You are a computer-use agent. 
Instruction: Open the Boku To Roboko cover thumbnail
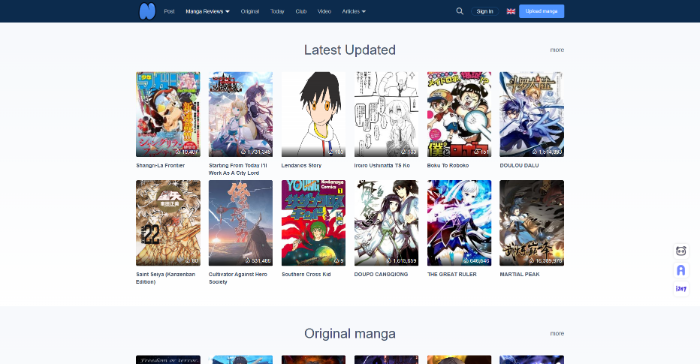[x=459, y=114]
